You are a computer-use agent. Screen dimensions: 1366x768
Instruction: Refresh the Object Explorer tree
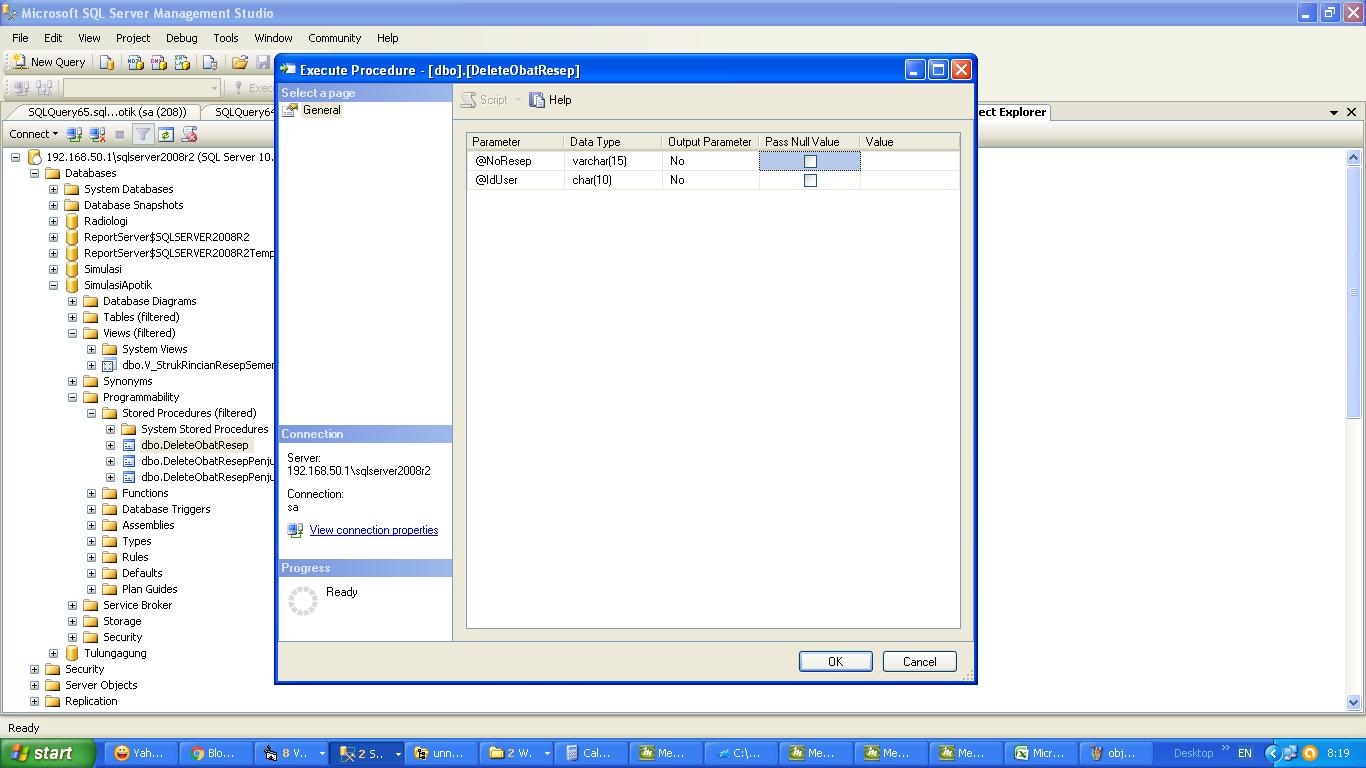[x=166, y=134]
